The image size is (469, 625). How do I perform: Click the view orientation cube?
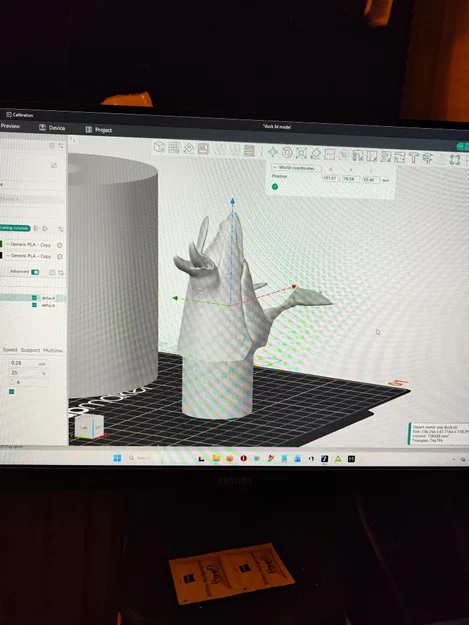pos(89,427)
